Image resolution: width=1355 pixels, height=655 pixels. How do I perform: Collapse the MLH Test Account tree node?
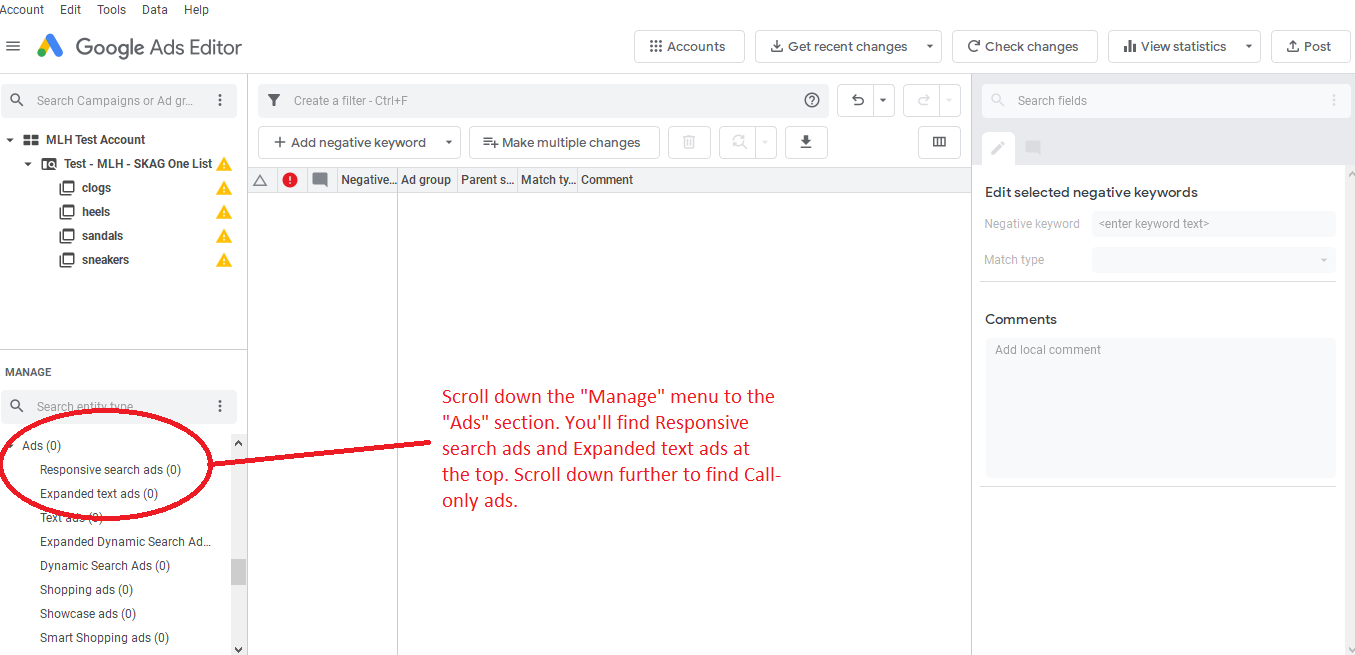click(x=10, y=140)
